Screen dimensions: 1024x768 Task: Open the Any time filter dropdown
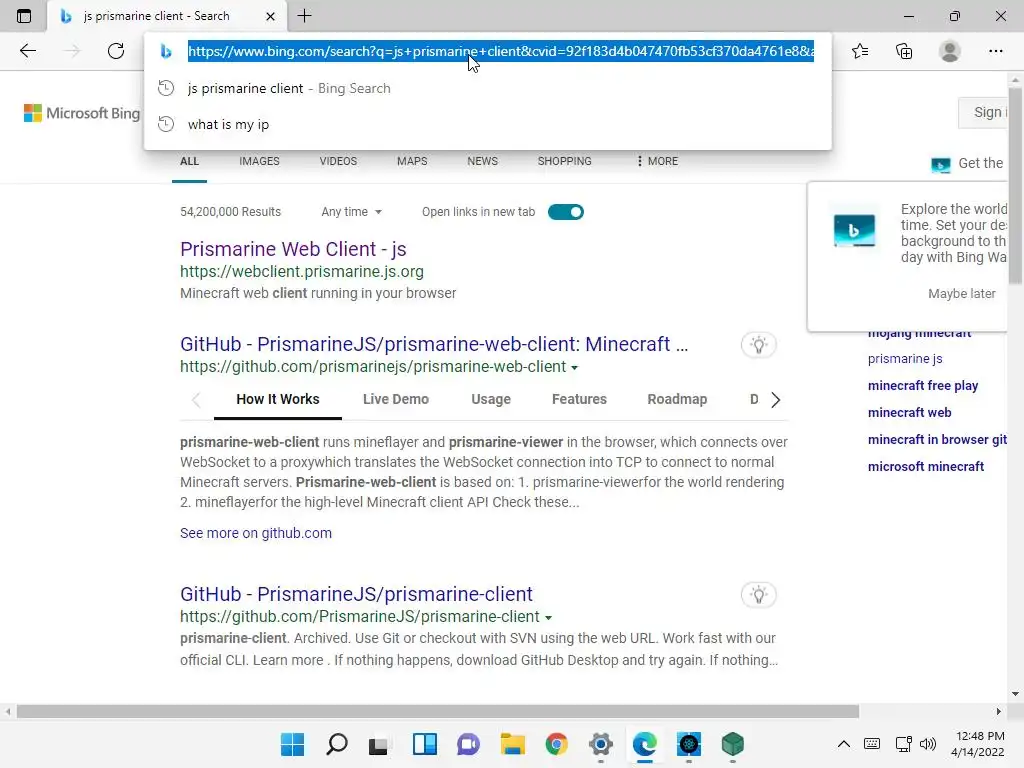(x=351, y=212)
